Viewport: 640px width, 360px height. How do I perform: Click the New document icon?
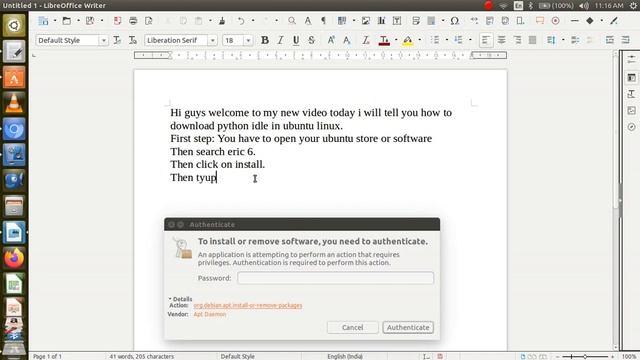point(43,21)
